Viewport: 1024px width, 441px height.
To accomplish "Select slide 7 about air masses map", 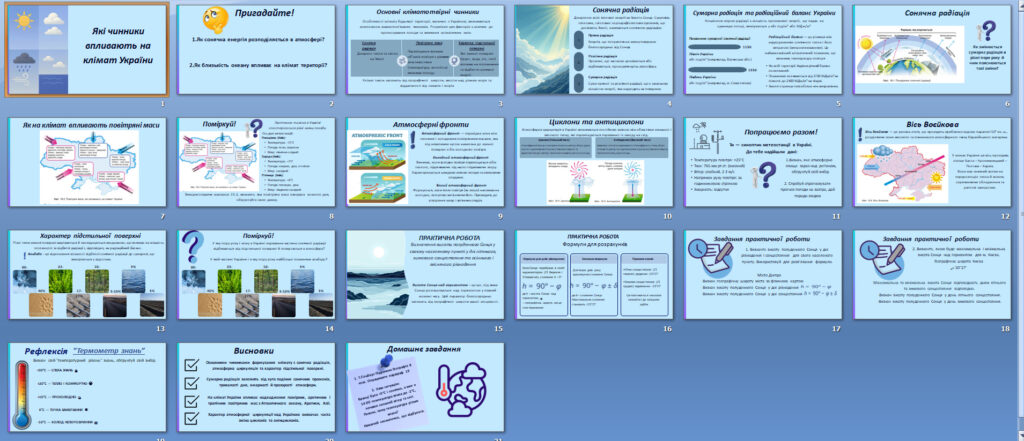I will (x=88, y=162).
